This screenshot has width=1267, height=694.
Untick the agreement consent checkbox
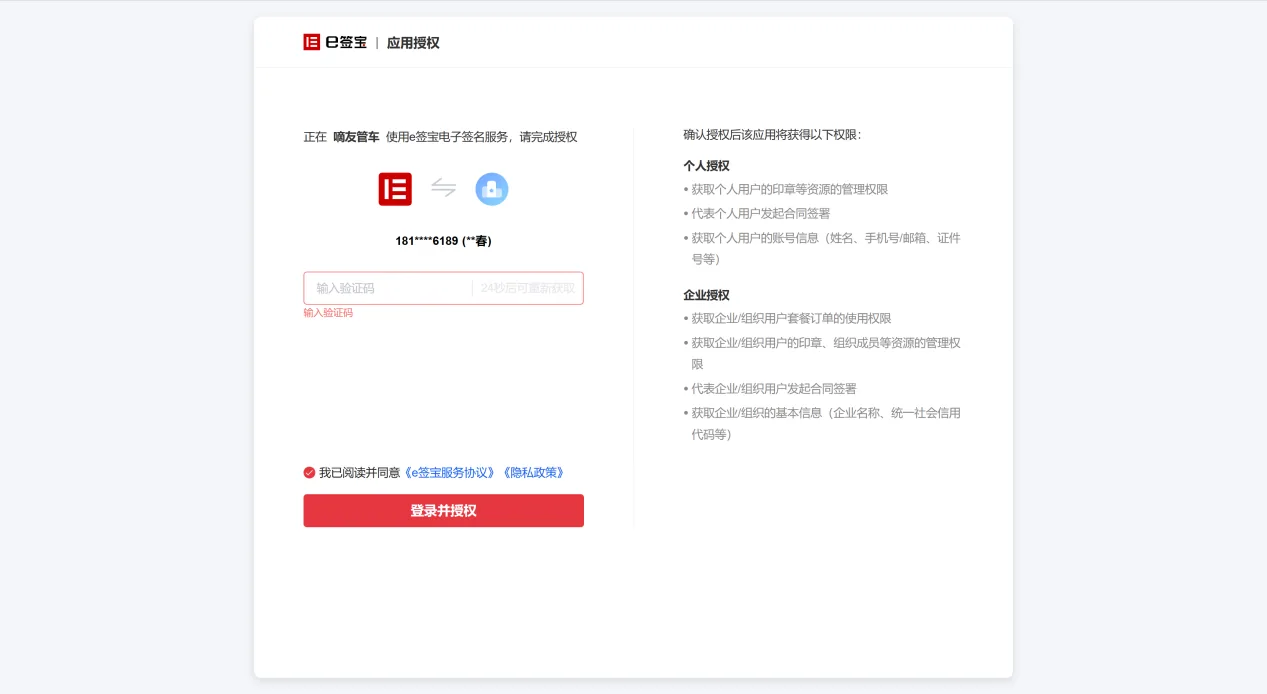(x=309, y=473)
